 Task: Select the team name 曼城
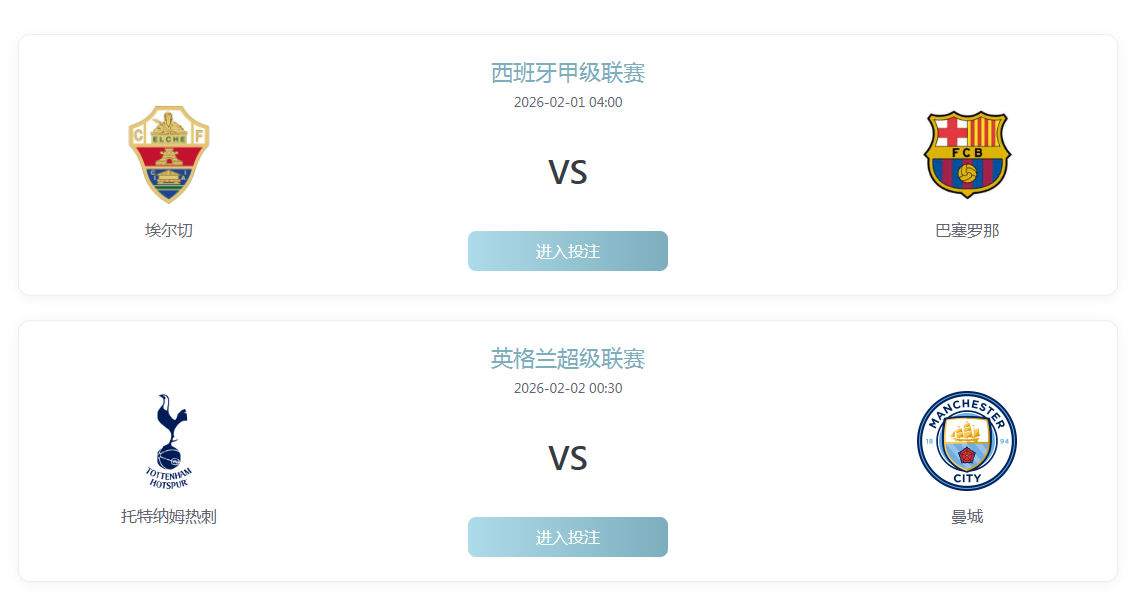tap(966, 515)
